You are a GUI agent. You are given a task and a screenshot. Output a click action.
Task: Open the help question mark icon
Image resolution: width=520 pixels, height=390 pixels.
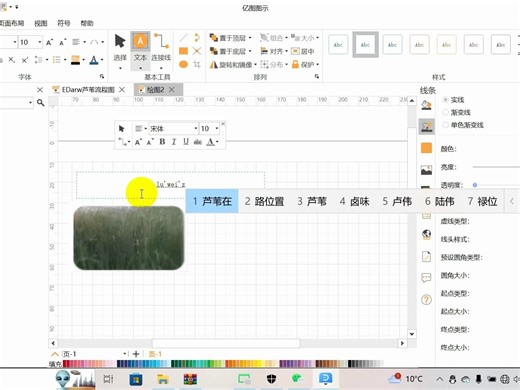[x=426, y=299]
